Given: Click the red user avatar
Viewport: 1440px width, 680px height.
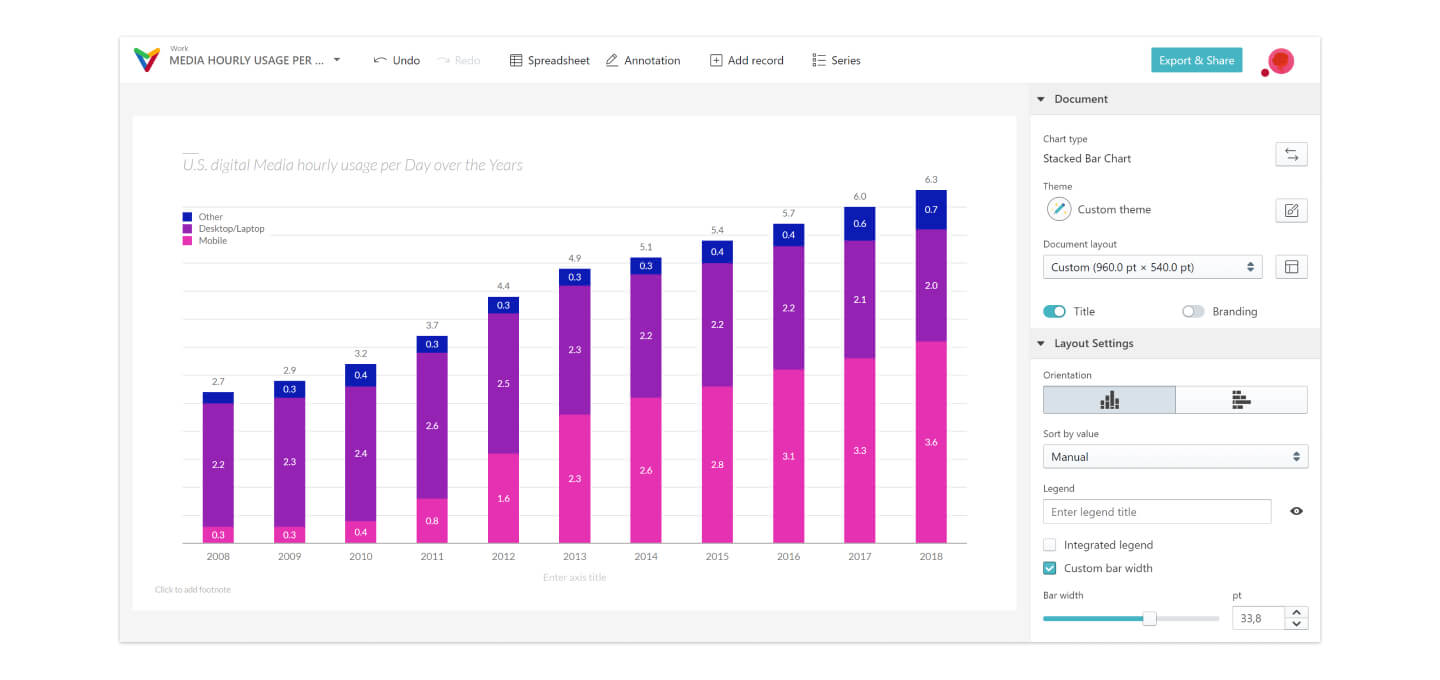Looking at the screenshot, I should [1280, 61].
